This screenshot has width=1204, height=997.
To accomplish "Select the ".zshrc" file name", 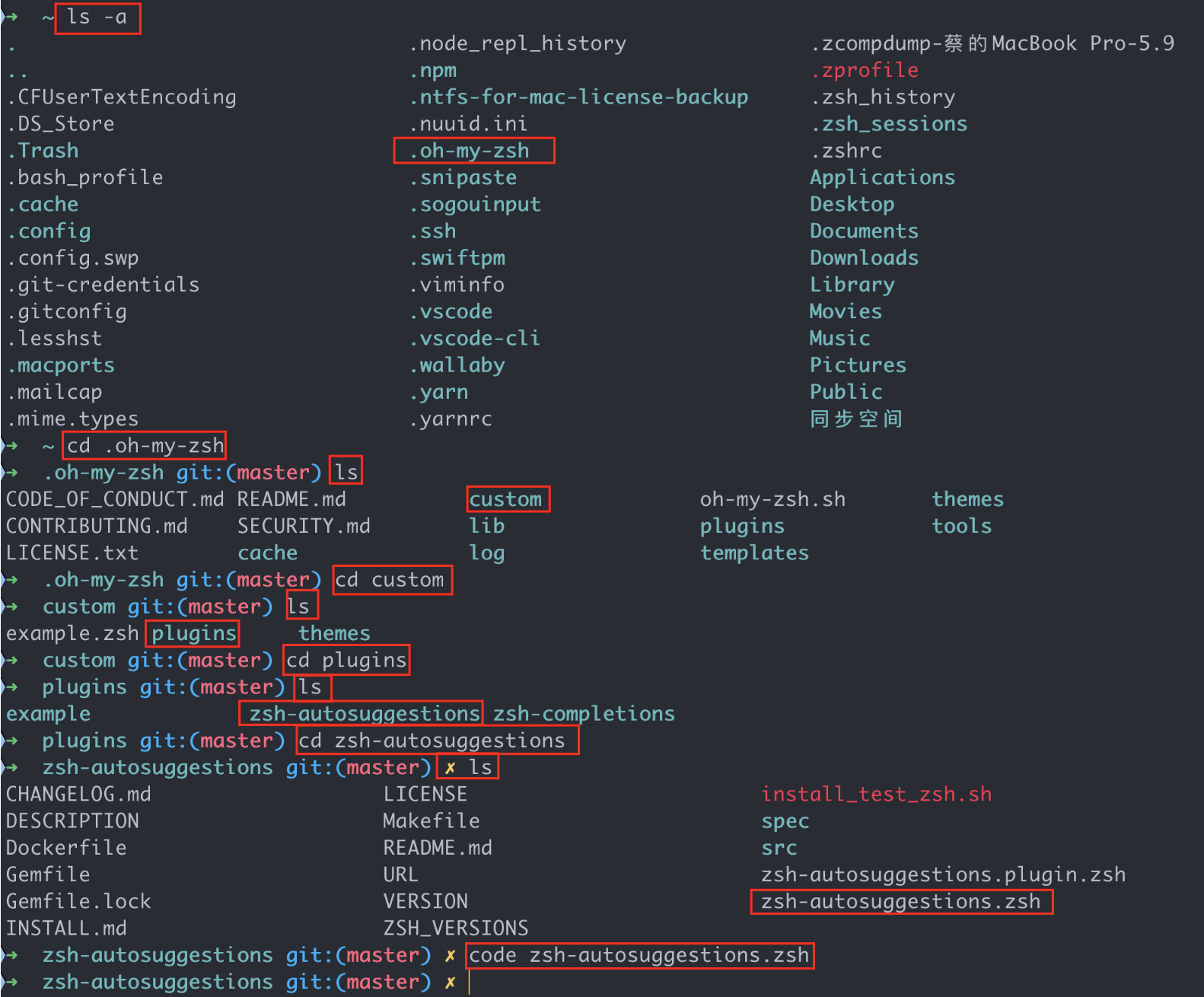I will [846, 151].
